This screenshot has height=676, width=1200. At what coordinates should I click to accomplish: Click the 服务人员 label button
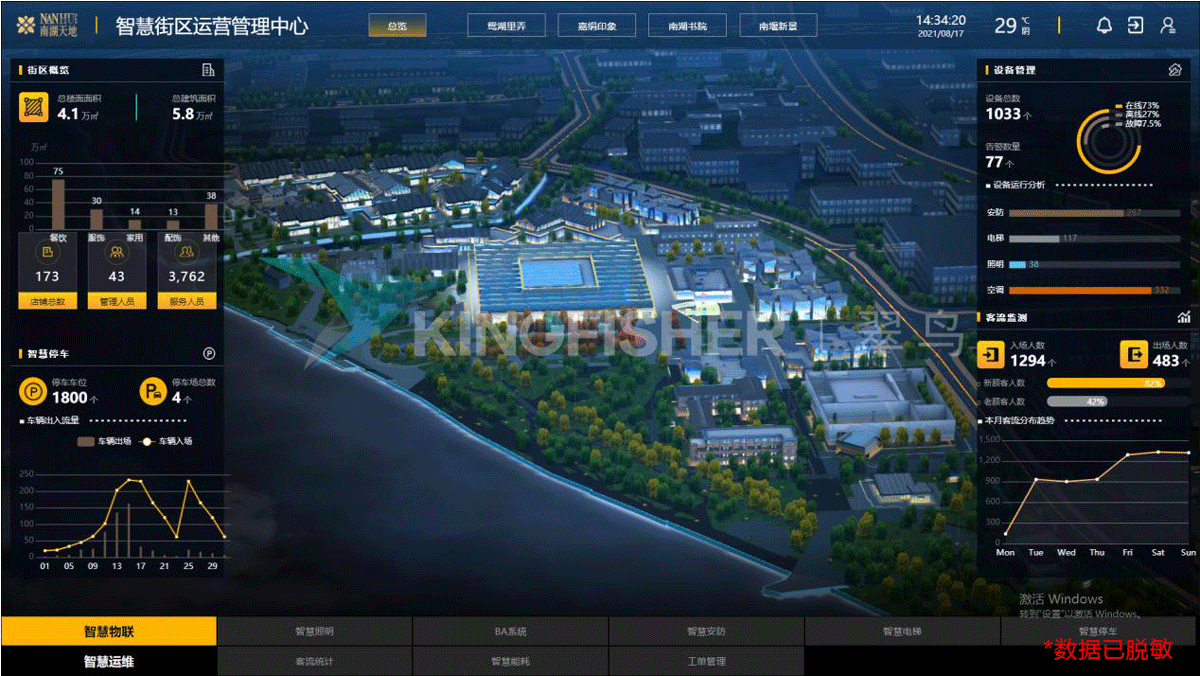(x=187, y=301)
